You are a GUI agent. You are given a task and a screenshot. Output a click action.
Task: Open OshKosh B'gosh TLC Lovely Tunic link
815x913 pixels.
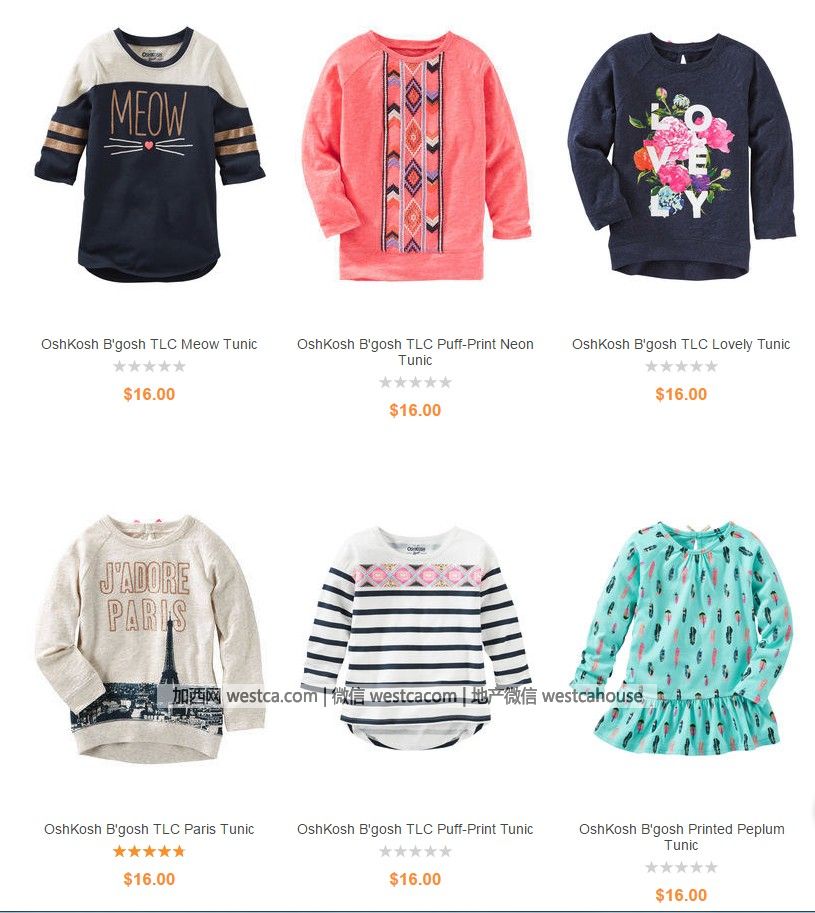pyautogui.click(x=681, y=344)
